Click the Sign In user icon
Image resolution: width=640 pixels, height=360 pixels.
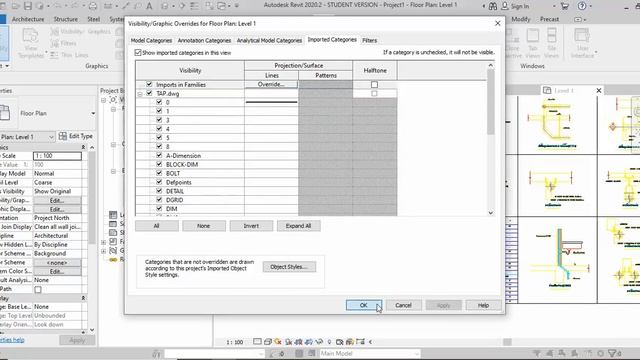[x=505, y=6]
